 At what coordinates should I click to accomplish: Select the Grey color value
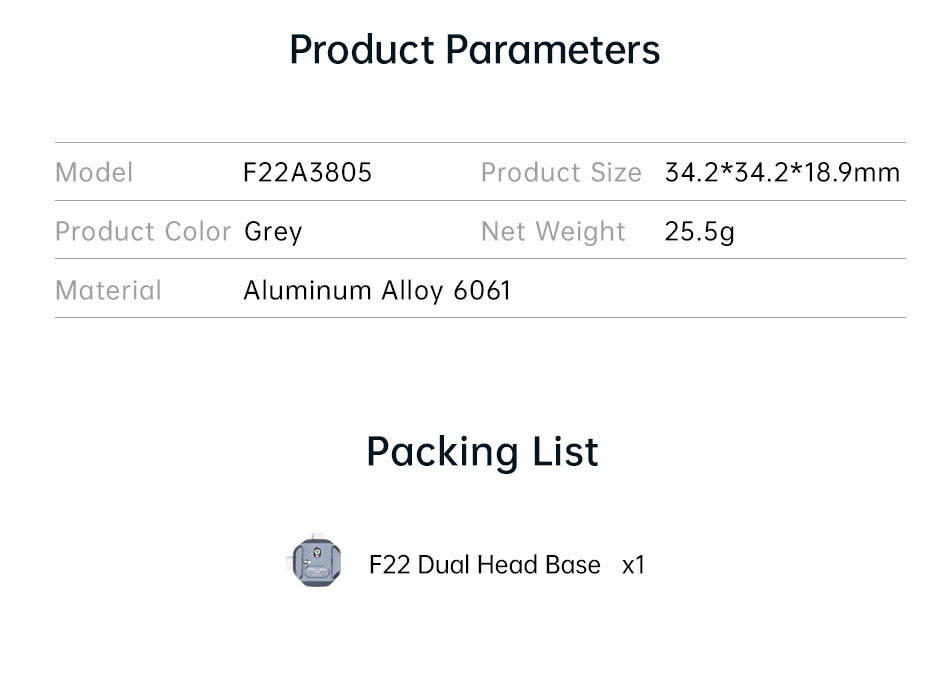tap(273, 232)
